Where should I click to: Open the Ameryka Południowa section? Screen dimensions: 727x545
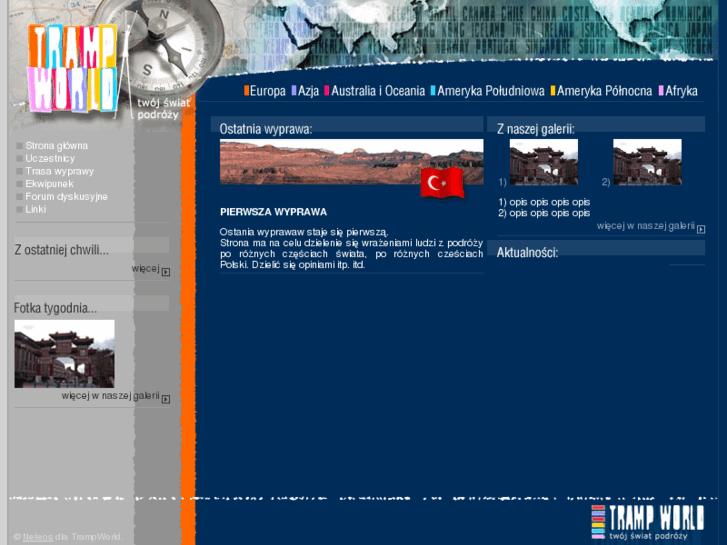pyautogui.click(x=491, y=91)
